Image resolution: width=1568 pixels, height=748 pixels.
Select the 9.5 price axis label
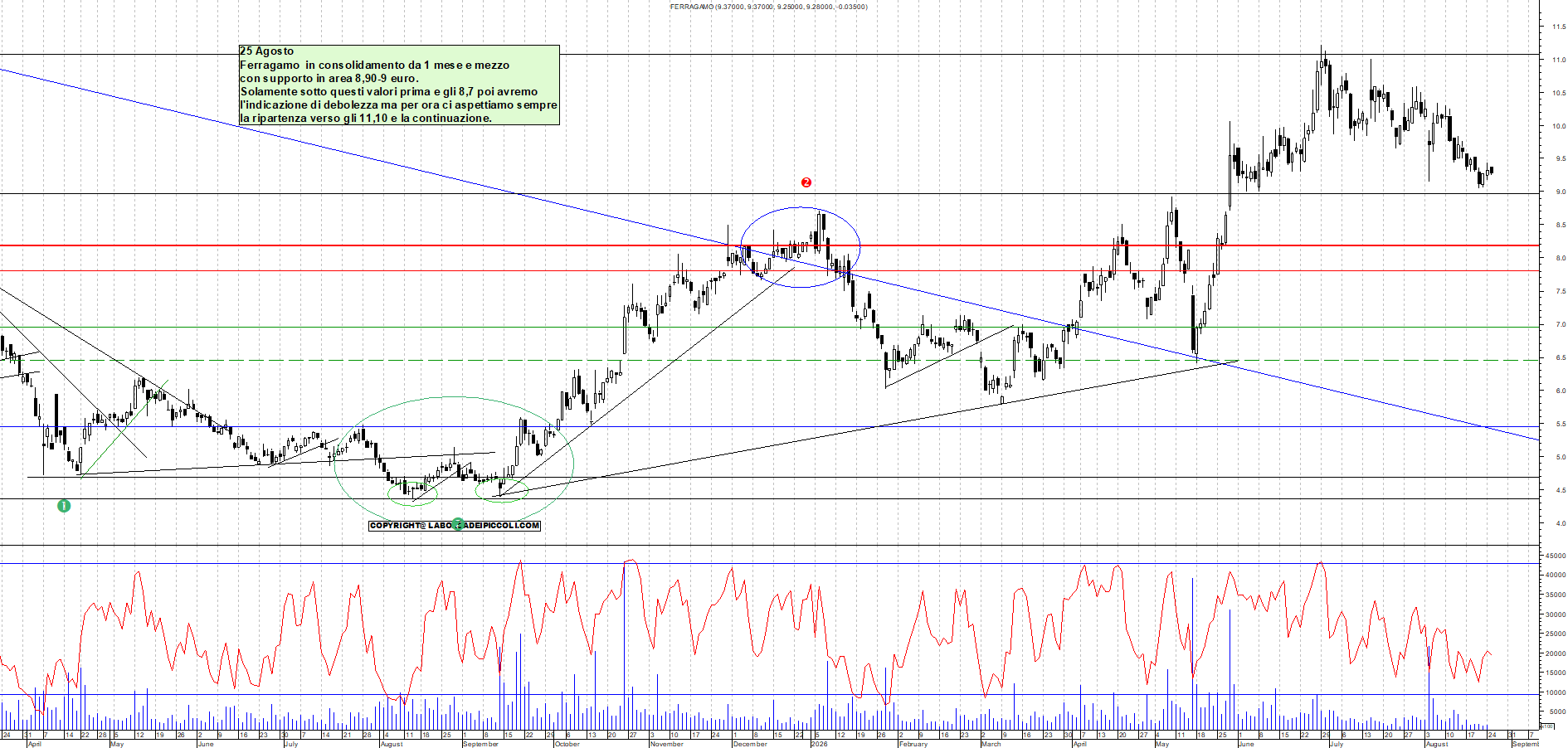coord(1561,158)
